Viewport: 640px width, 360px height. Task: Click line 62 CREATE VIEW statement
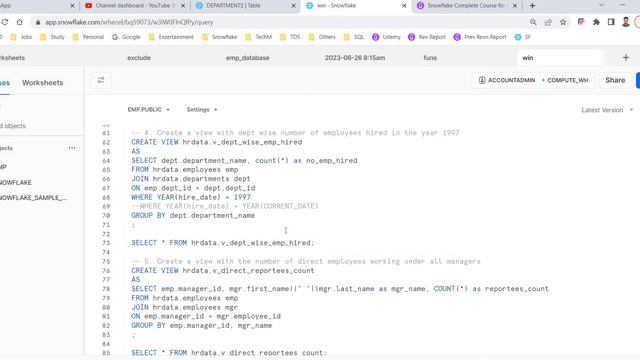(x=216, y=142)
